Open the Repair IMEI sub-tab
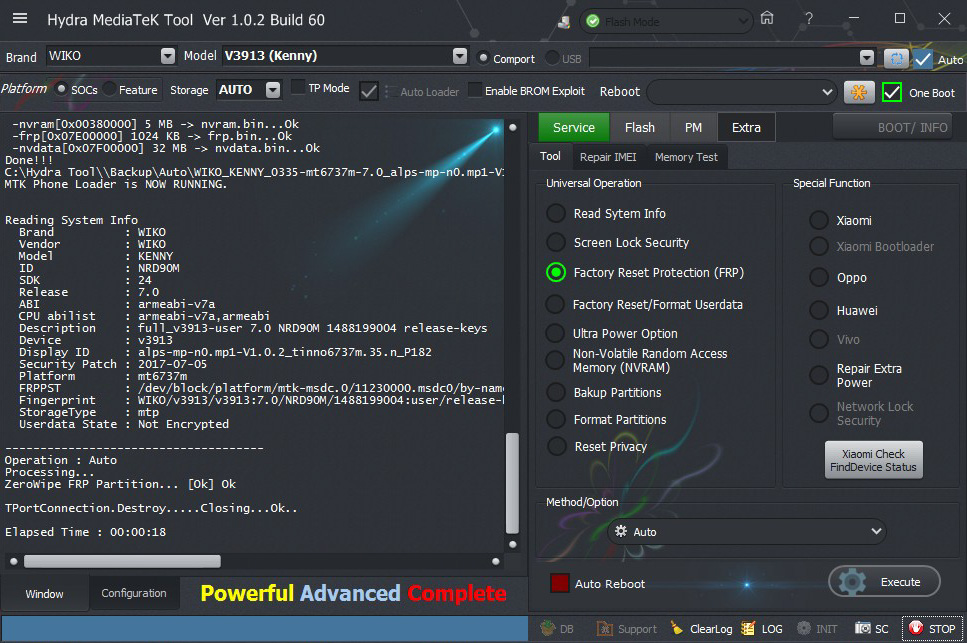The image size is (967, 643). pos(608,157)
